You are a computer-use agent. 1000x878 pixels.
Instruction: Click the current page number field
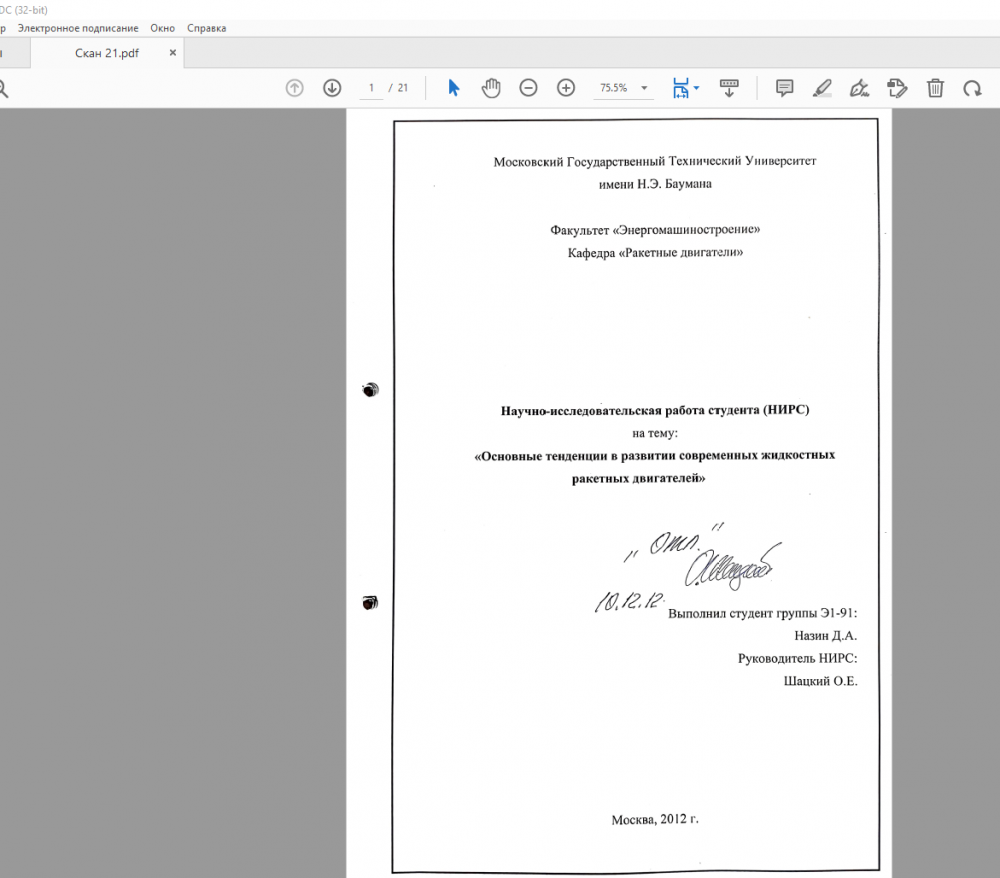tap(371, 88)
